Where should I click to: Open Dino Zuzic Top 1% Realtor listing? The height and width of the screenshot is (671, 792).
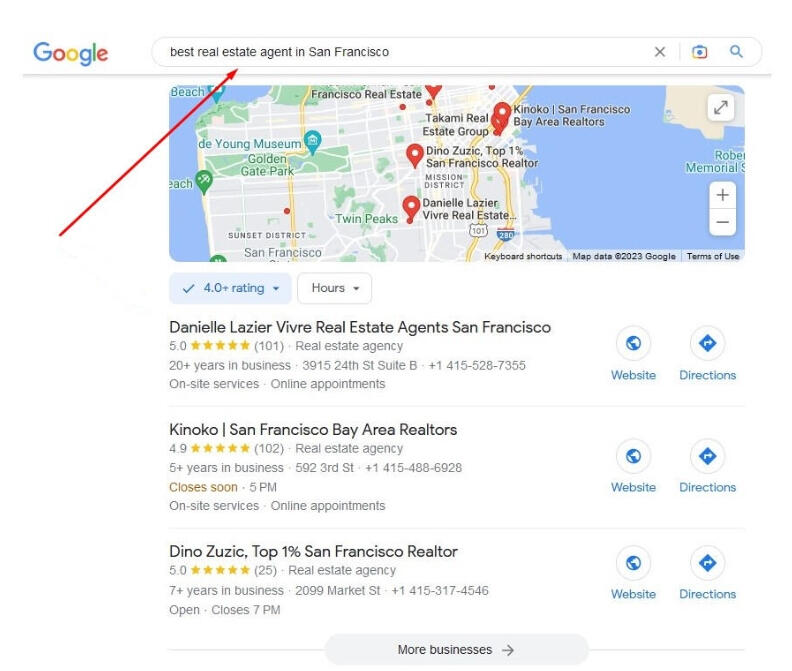click(x=313, y=551)
